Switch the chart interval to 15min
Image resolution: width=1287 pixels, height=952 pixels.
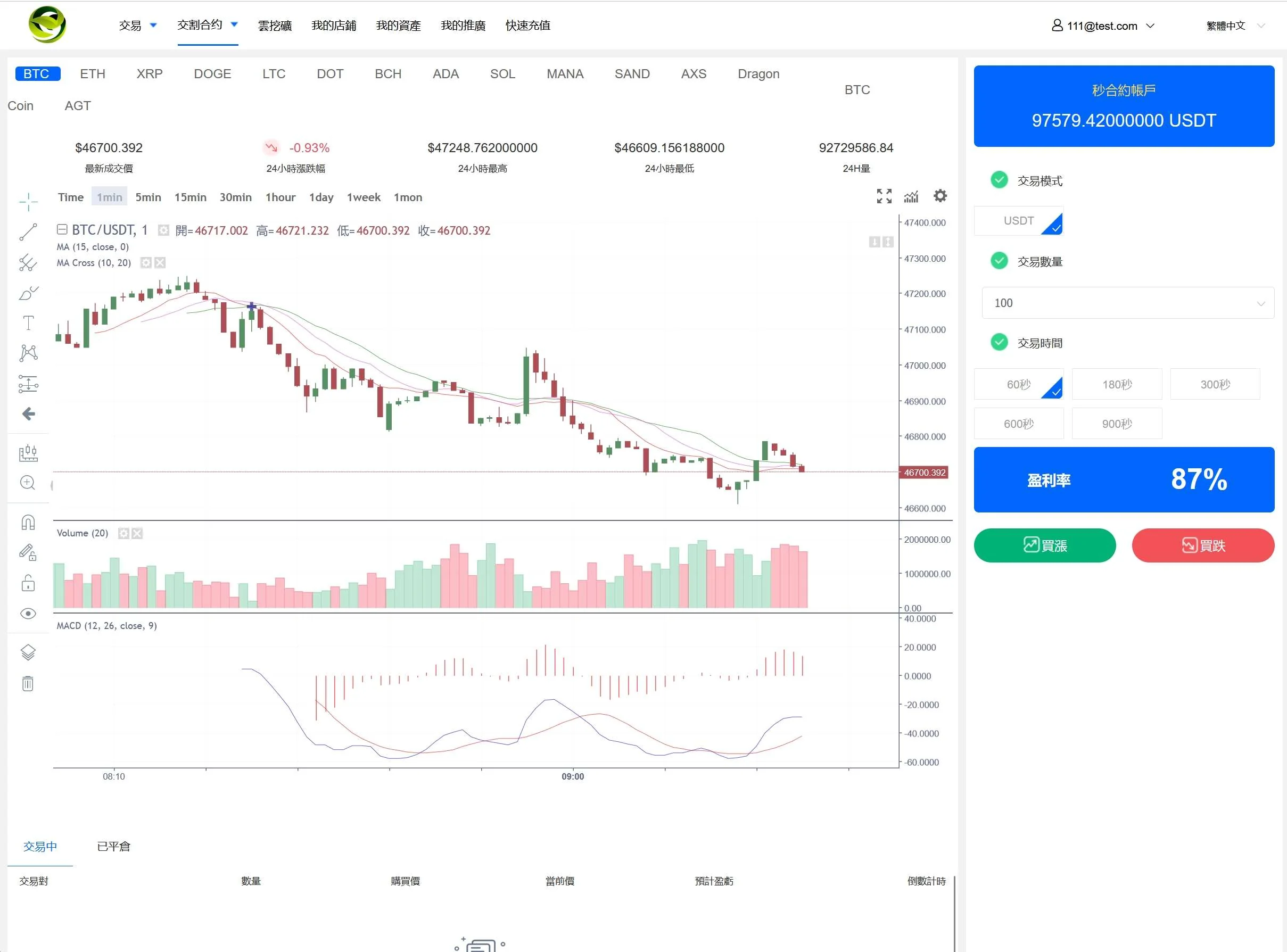pos(190,197)
